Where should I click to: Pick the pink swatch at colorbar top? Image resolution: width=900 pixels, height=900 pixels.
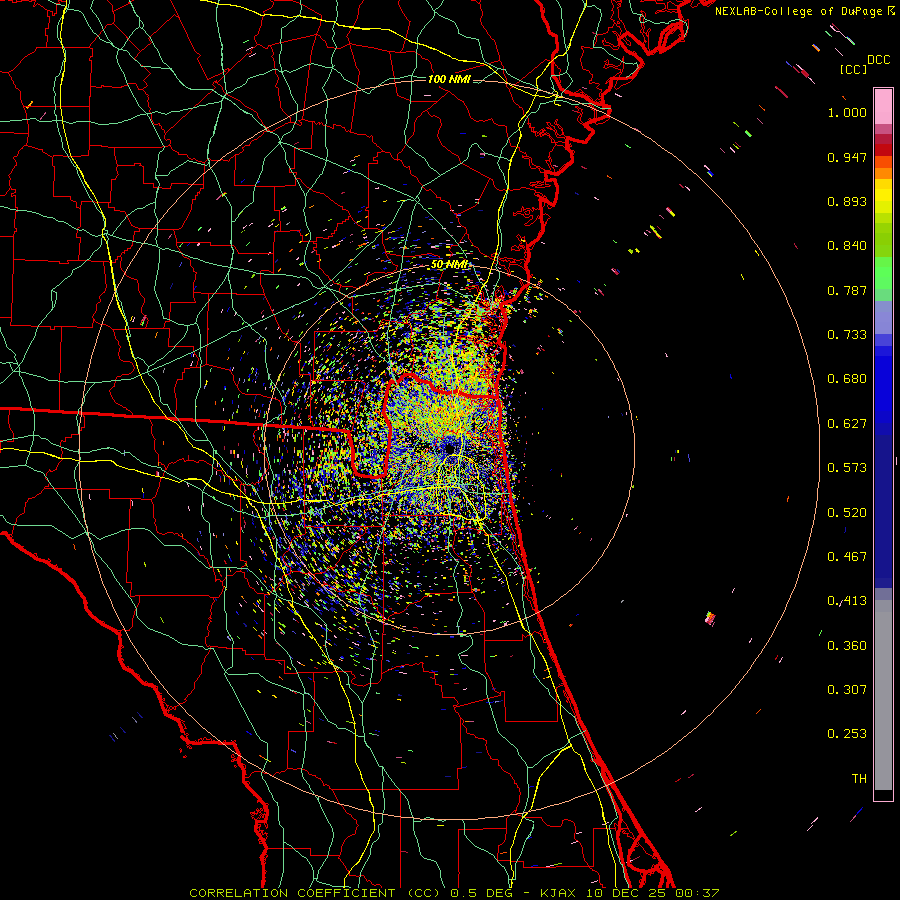coord(883,107)
